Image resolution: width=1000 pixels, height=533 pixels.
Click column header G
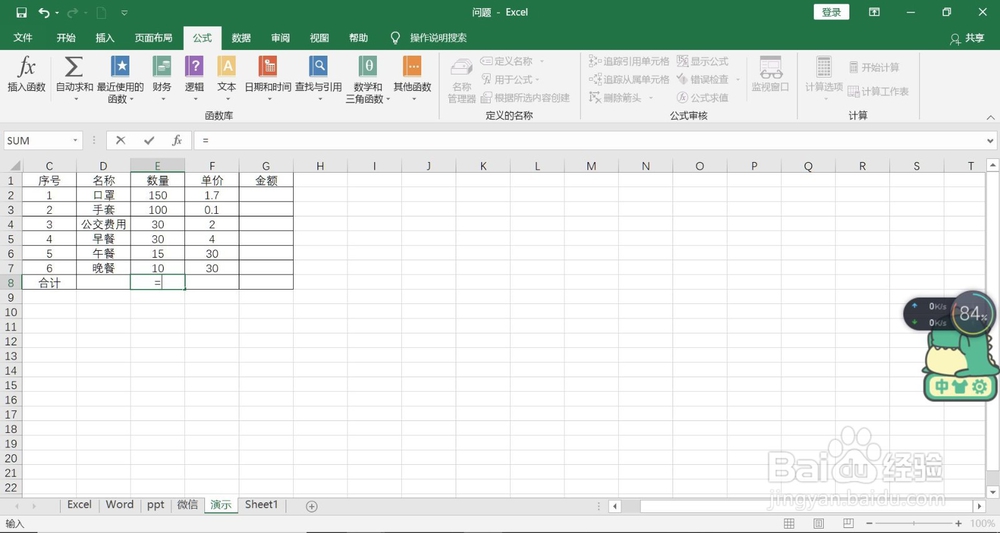[x=266, y=166]
